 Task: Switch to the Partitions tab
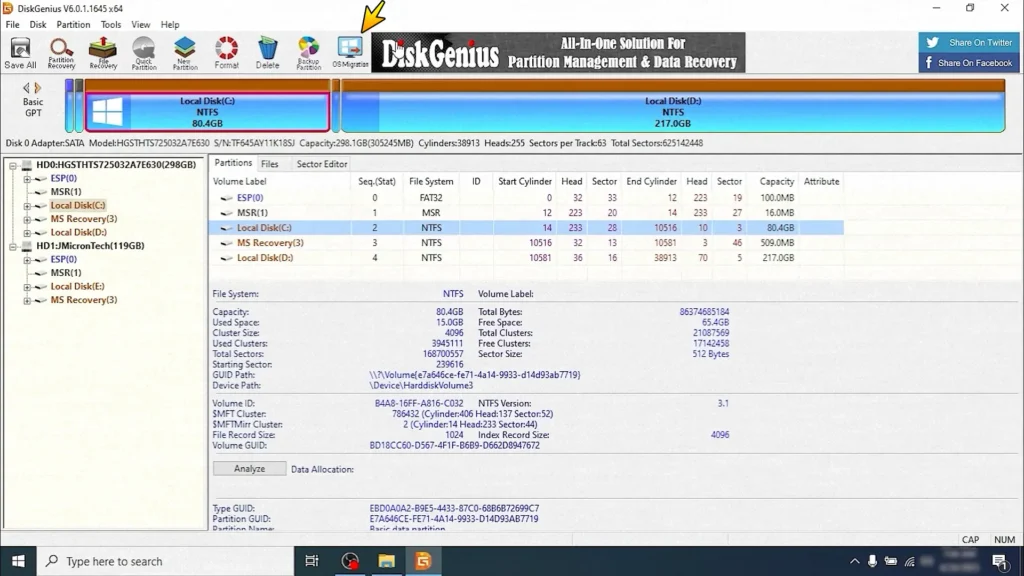(x=232, y=163)
